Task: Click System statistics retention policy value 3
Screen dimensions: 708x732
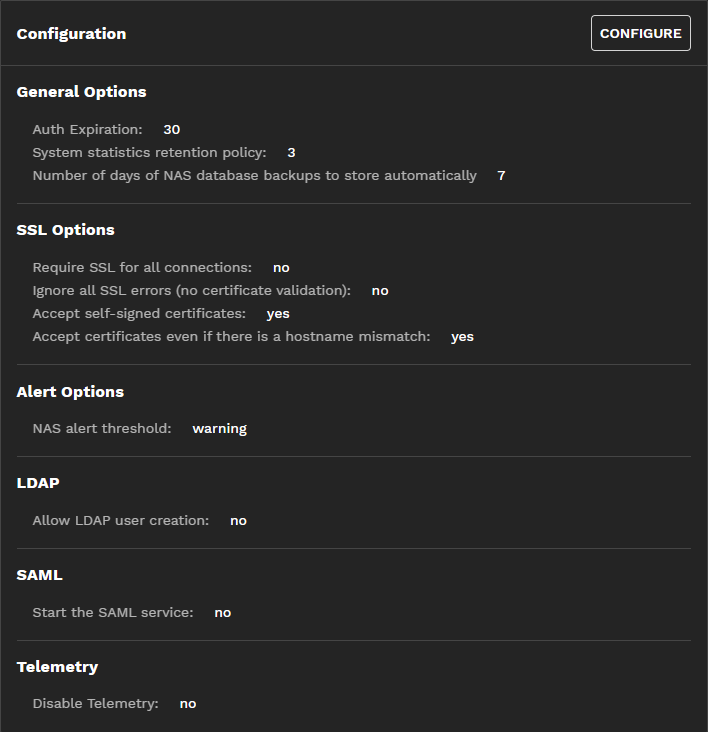Action: click(x=291, y=153)
